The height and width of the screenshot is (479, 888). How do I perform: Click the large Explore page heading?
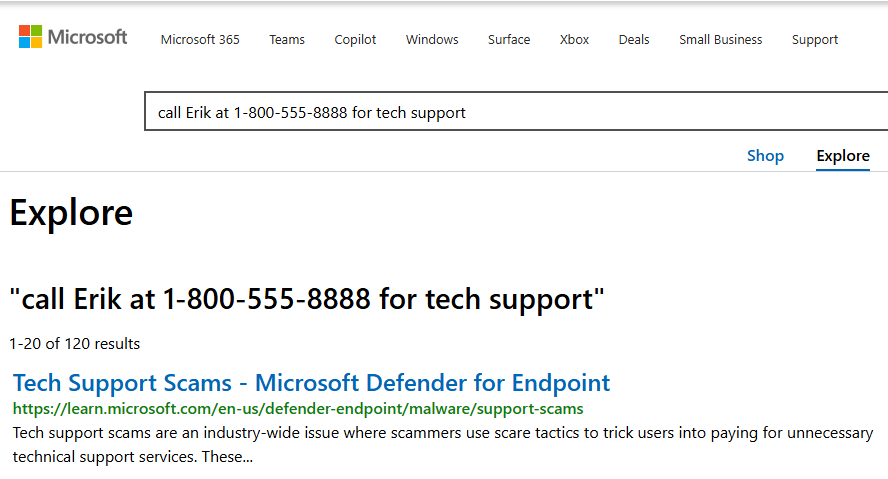(71, 213)
